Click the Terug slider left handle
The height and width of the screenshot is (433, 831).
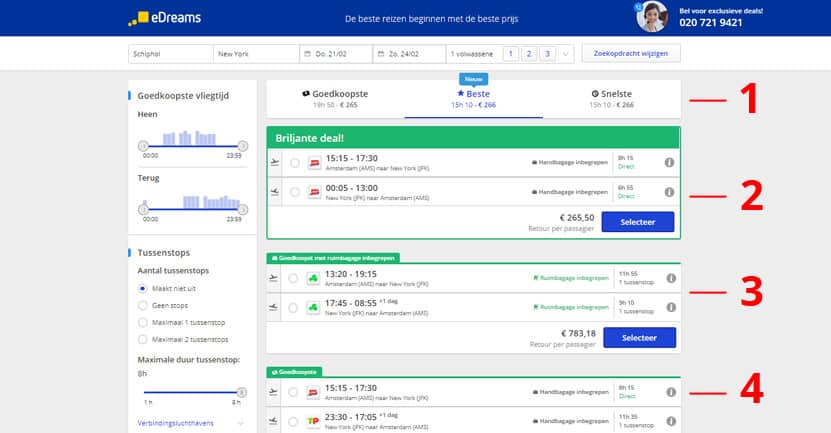[x=143, y=209]
